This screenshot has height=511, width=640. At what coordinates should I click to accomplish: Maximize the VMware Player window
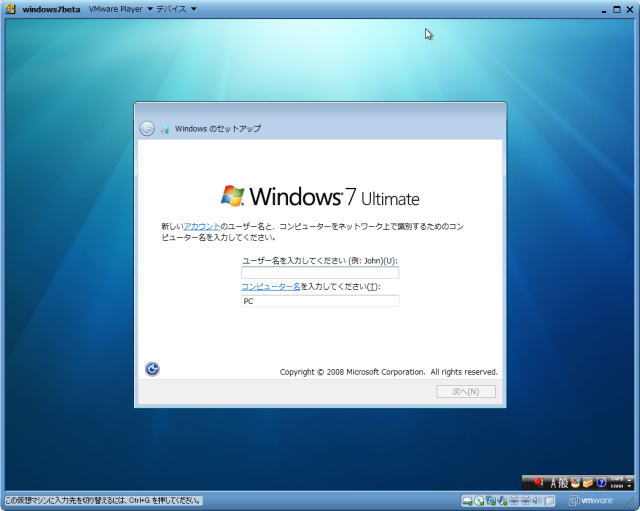point(616,9)
